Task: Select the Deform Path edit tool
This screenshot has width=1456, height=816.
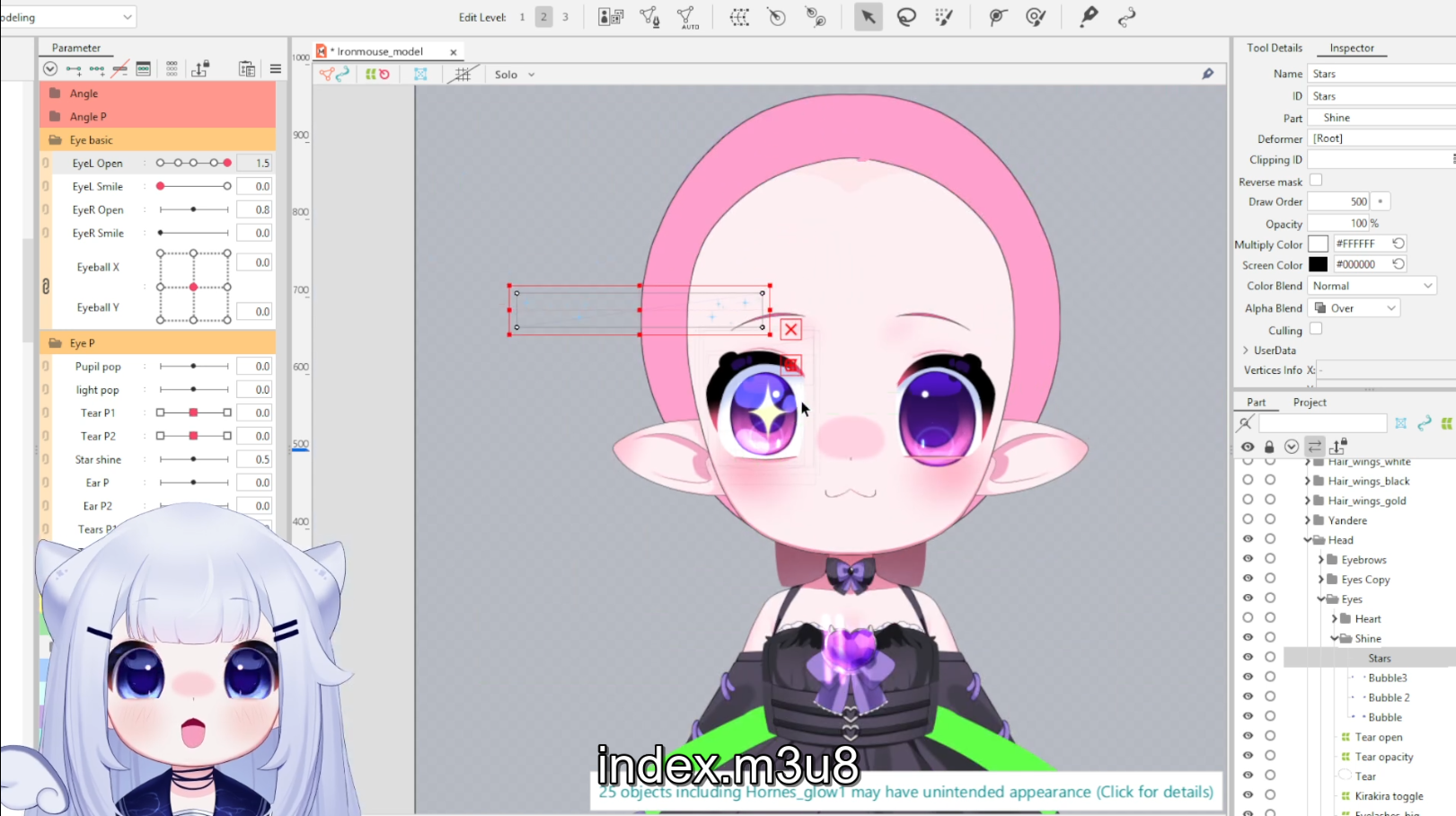Action: 1126,17
